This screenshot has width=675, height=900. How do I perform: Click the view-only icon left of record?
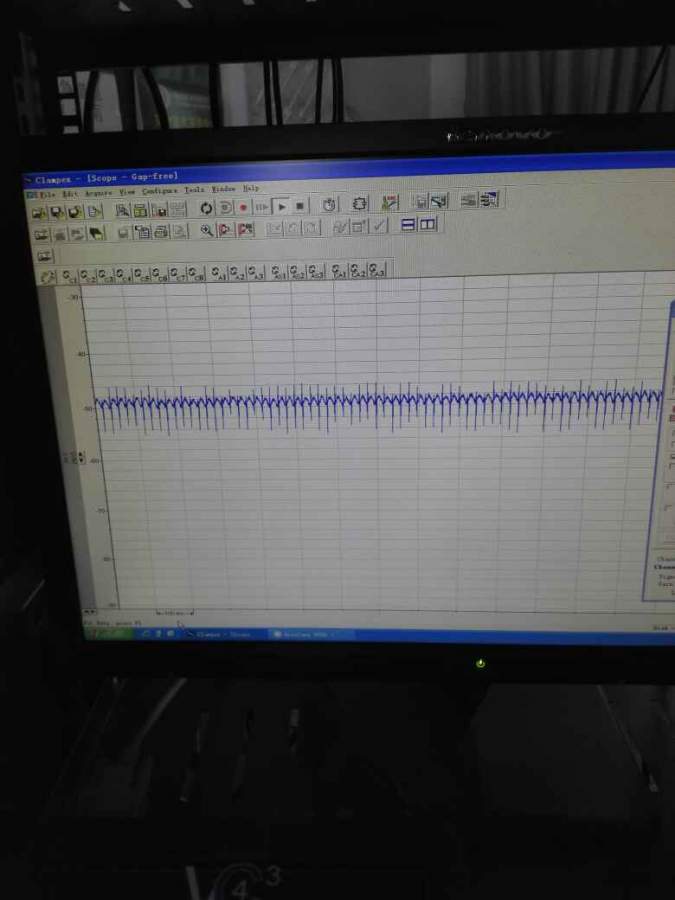coord(225,208)
